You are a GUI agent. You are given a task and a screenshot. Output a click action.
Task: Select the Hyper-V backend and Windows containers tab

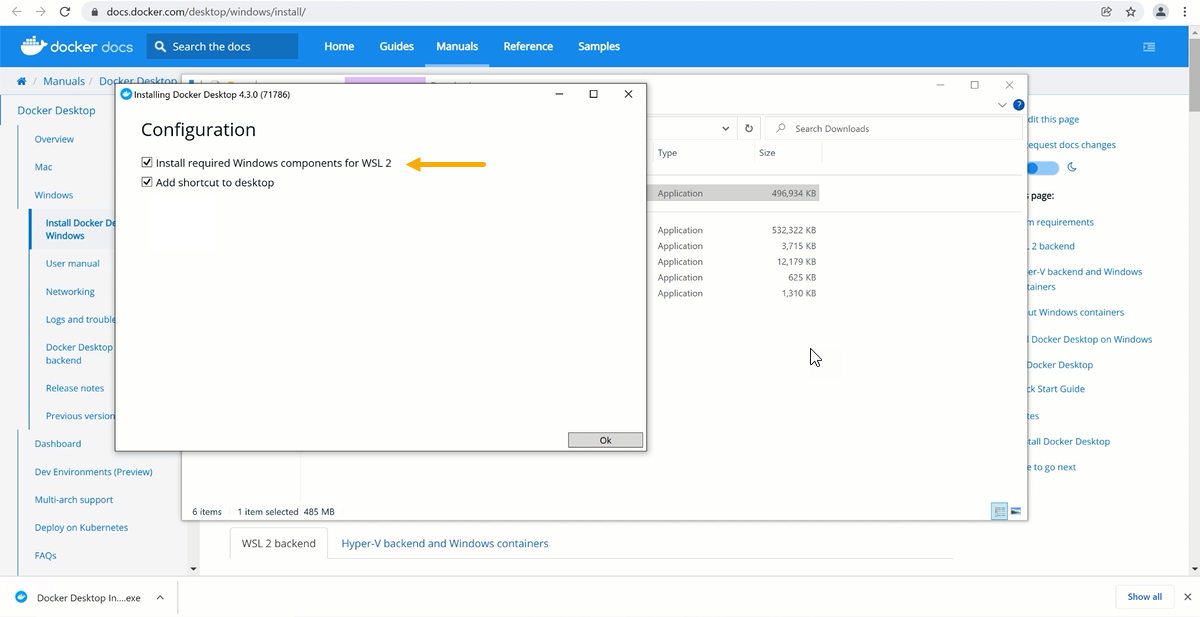[x=444, y=543]
